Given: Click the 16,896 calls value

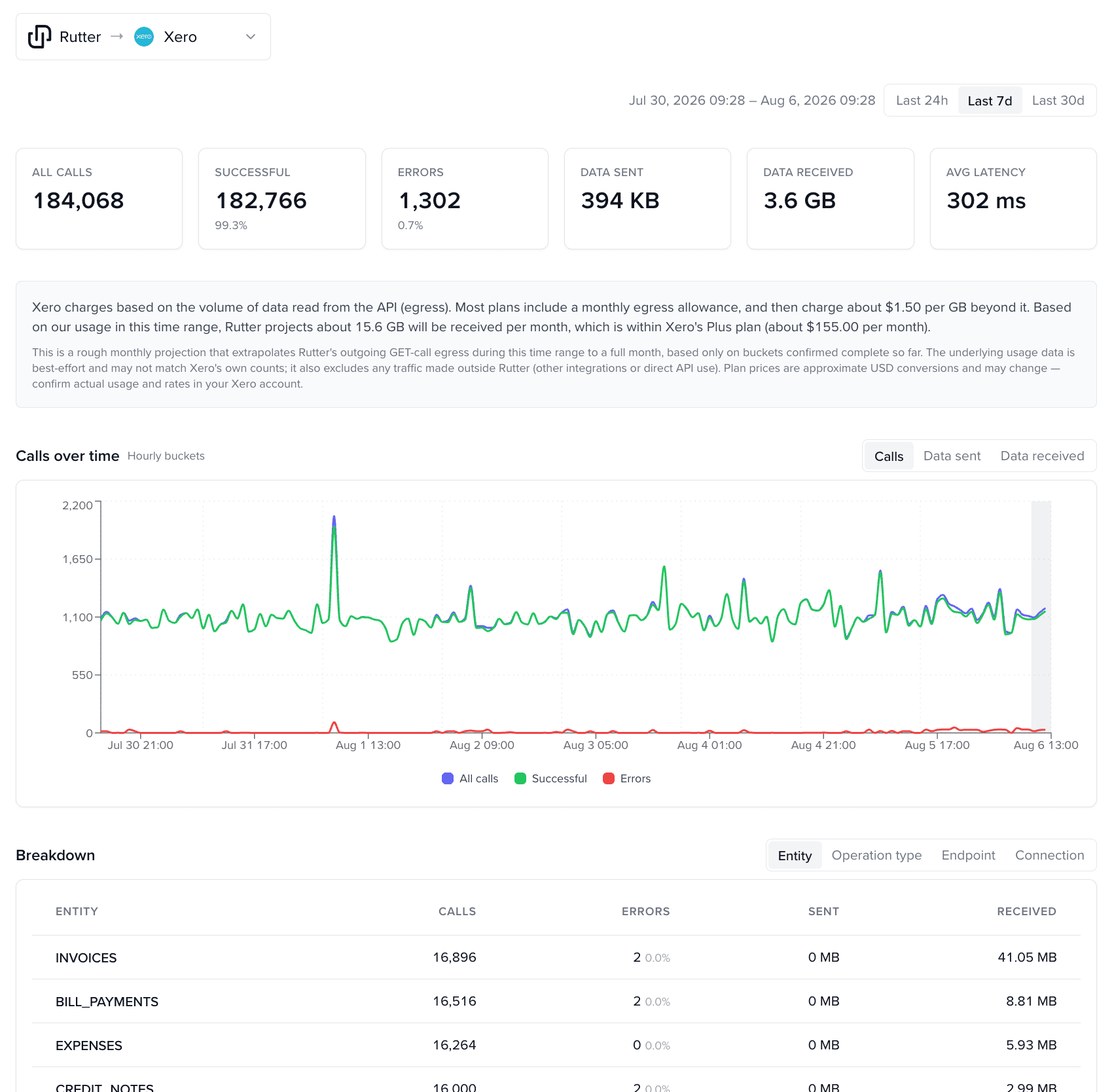Looking at the screenshot, I should [454, 957].
